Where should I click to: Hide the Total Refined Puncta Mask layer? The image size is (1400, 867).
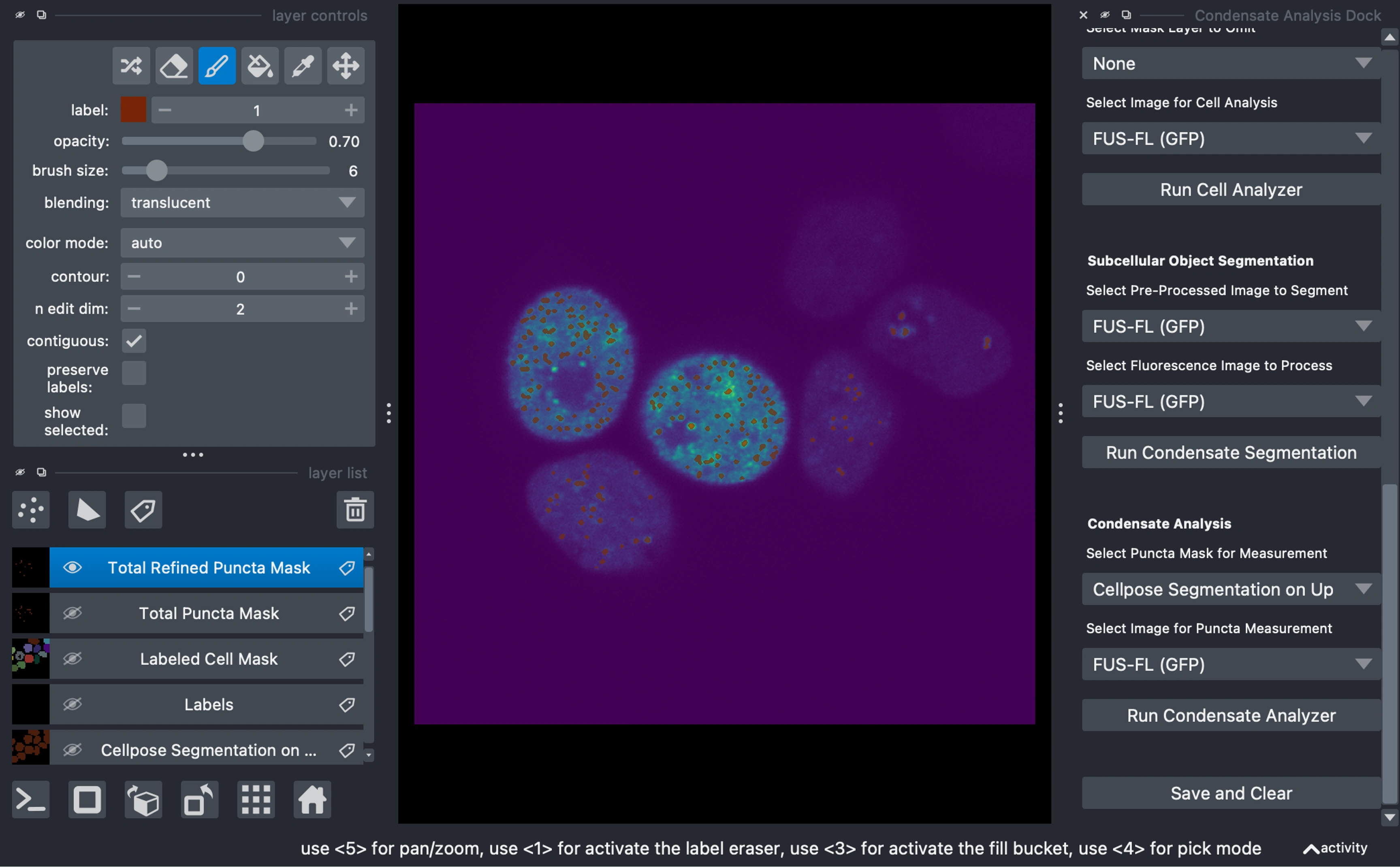click(72, 567)
